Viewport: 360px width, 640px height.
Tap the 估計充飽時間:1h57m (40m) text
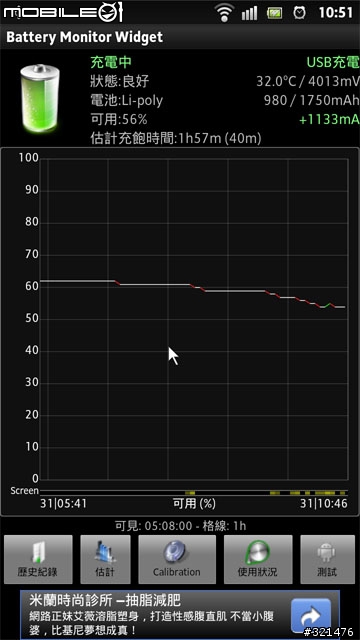[176, 139]
